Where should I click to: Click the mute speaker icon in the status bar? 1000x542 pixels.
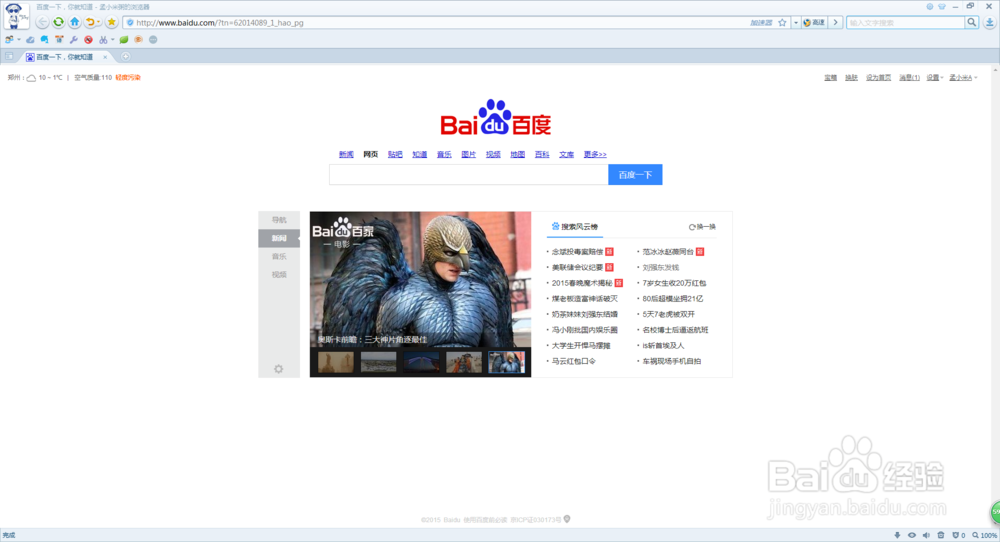coord(927,536)
